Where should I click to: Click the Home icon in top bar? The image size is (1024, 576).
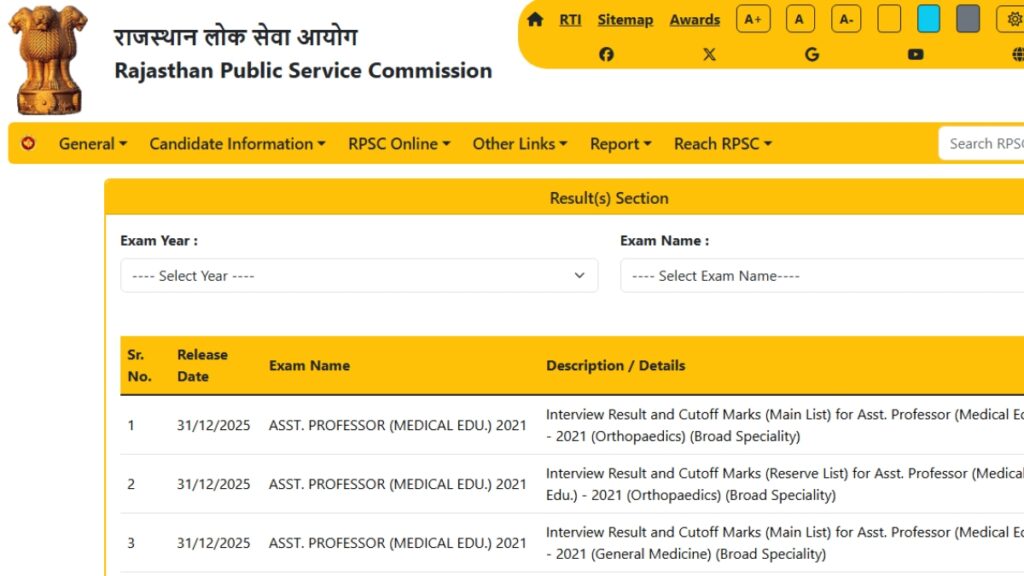click(537, 18)
